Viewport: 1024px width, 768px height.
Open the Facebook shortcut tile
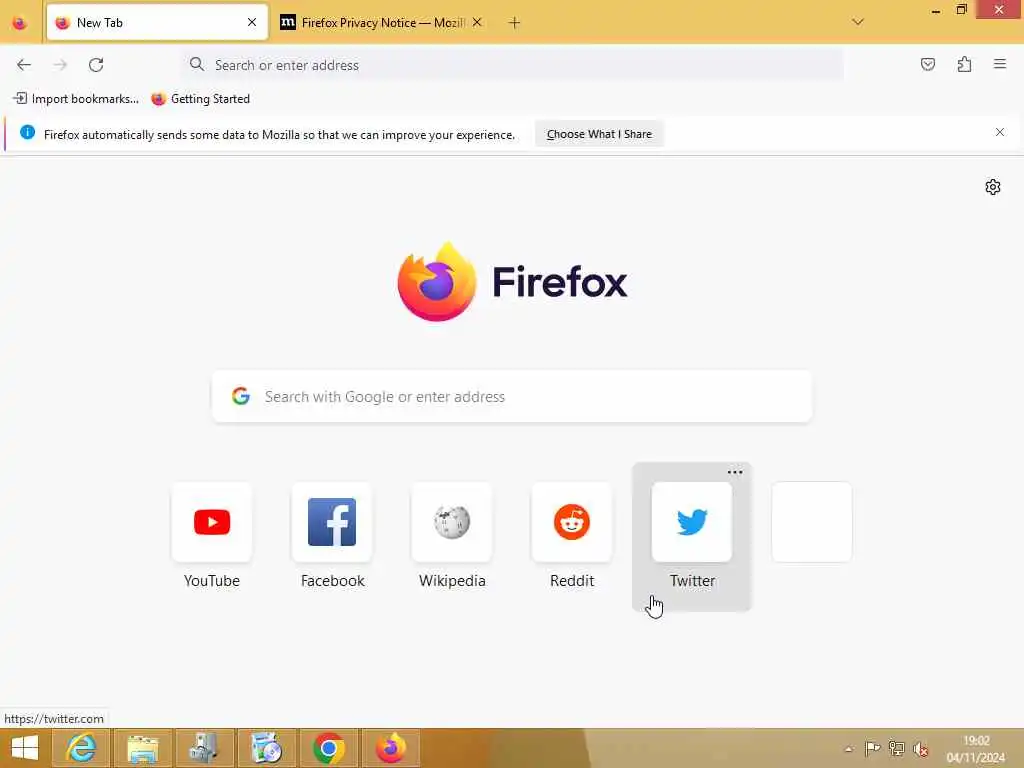point(332,537)
